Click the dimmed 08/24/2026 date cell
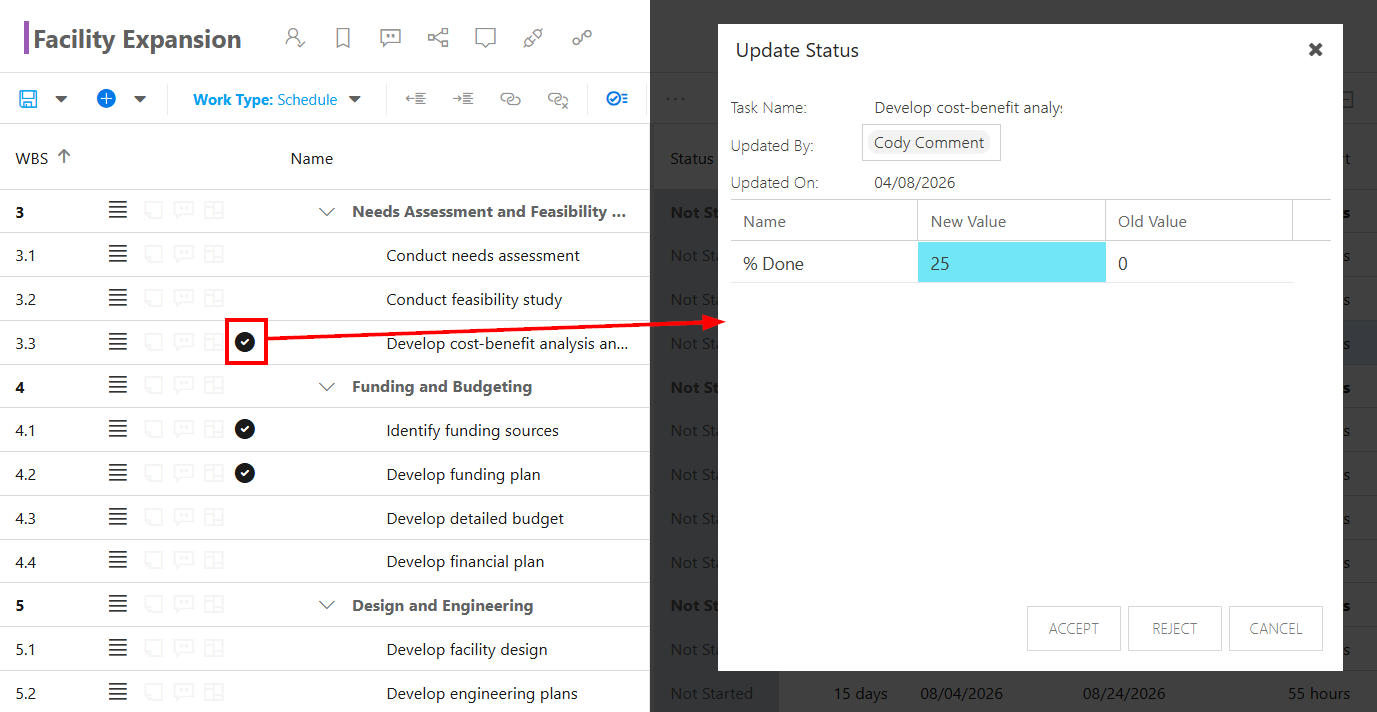 pyautogui.click(x=1123, y=693)
